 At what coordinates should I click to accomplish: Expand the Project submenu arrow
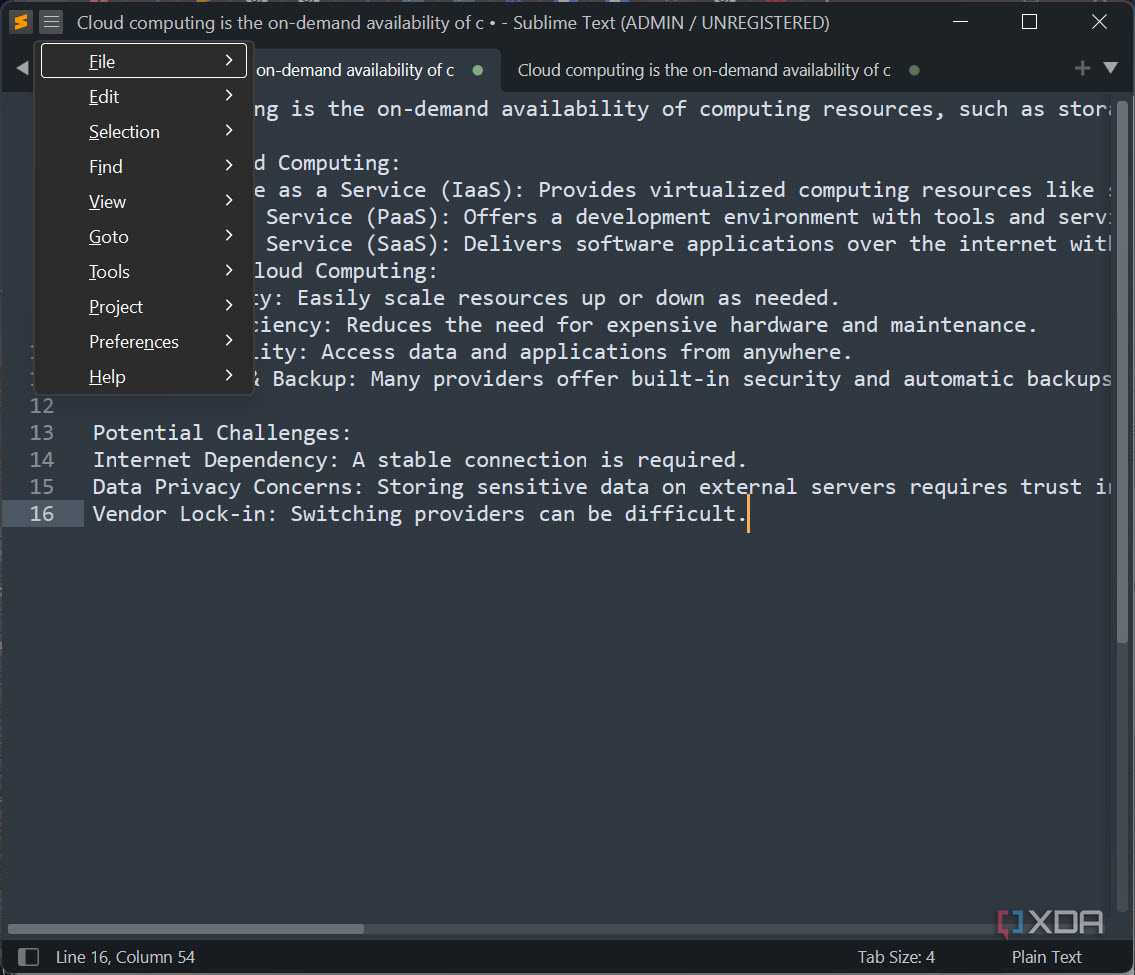pos(229,305)
